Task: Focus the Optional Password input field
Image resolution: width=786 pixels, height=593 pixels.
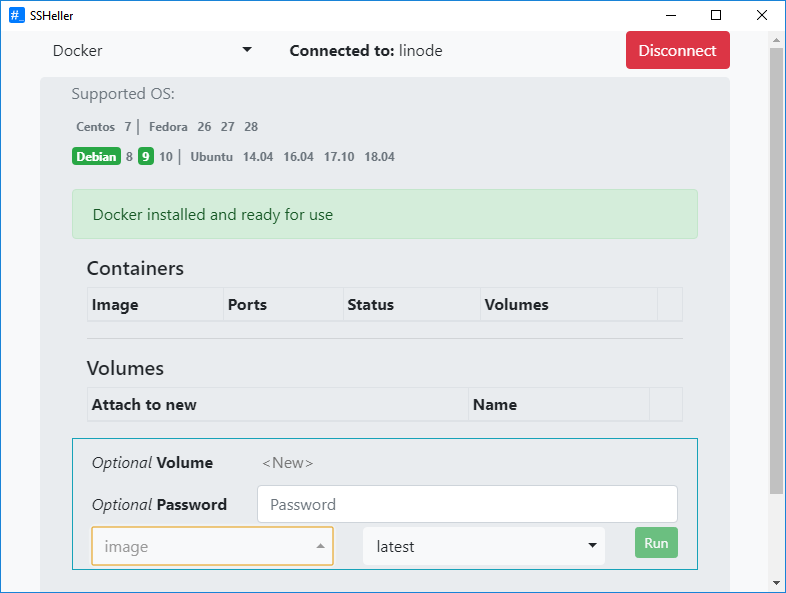Action: point(467,505)
